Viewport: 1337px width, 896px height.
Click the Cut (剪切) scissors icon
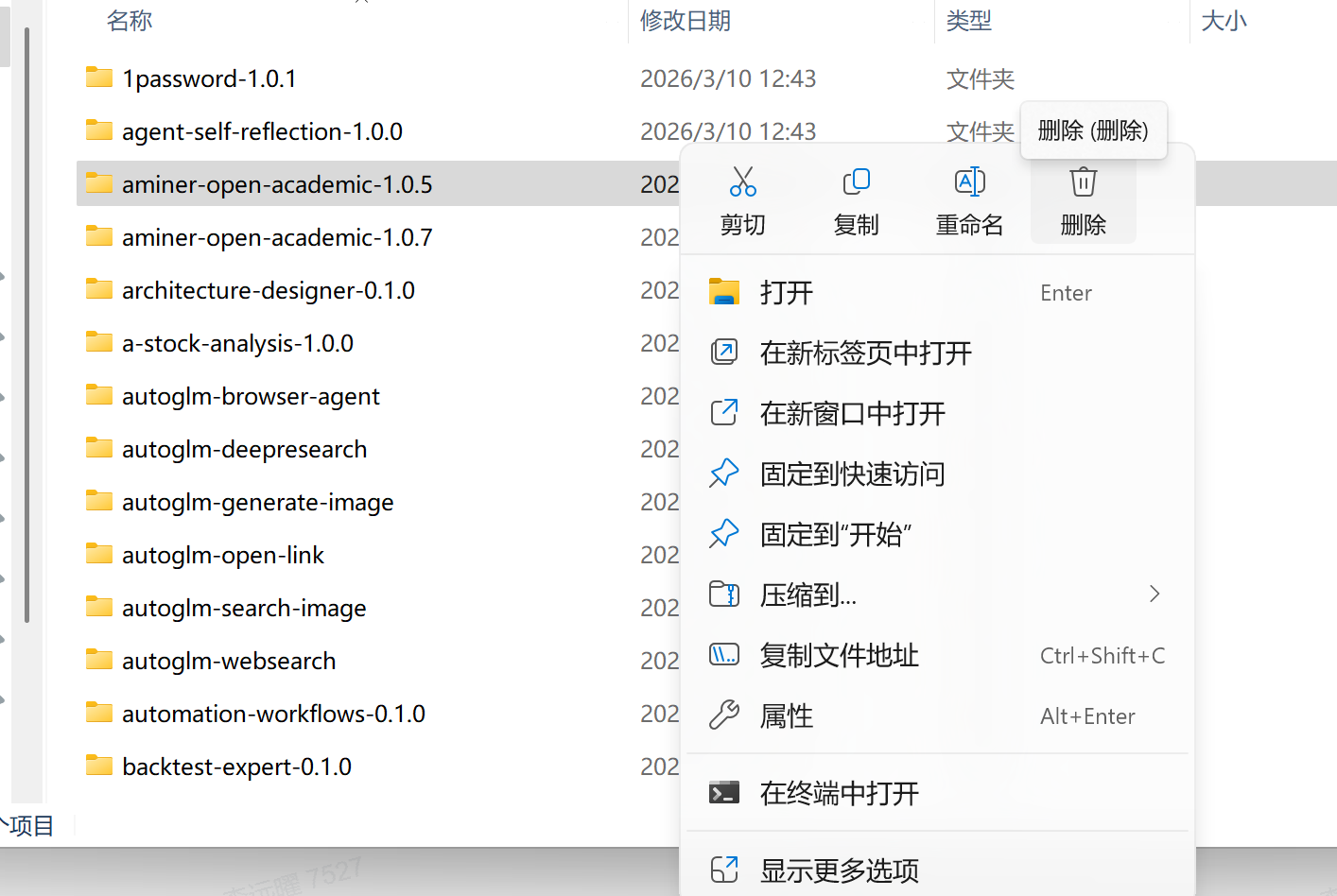[x=743, y=181]
